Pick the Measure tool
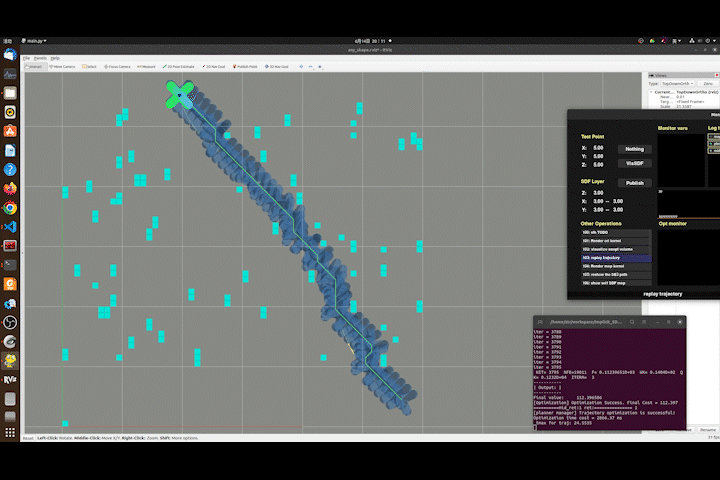Viewport: 720px width, 480px height. 146,67
